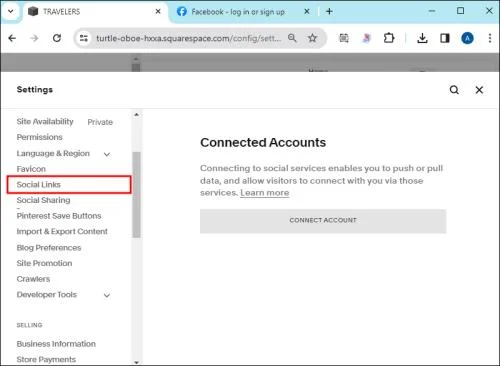
Task: Open Store Payments settings
Action: point(46,359)
